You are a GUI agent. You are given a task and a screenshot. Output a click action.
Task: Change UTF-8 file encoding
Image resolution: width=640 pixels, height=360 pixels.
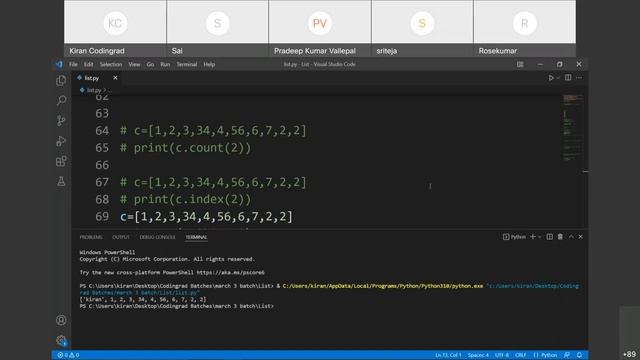(502, 355)
